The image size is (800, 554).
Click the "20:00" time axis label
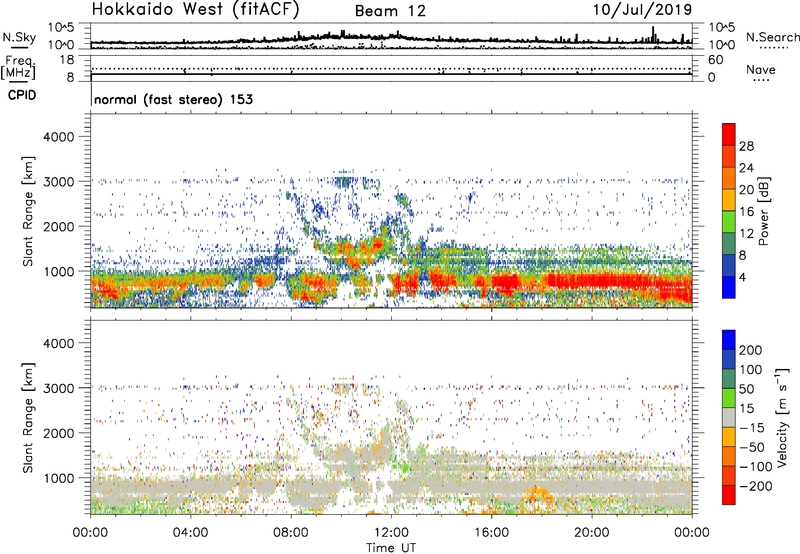pos(591,533)
